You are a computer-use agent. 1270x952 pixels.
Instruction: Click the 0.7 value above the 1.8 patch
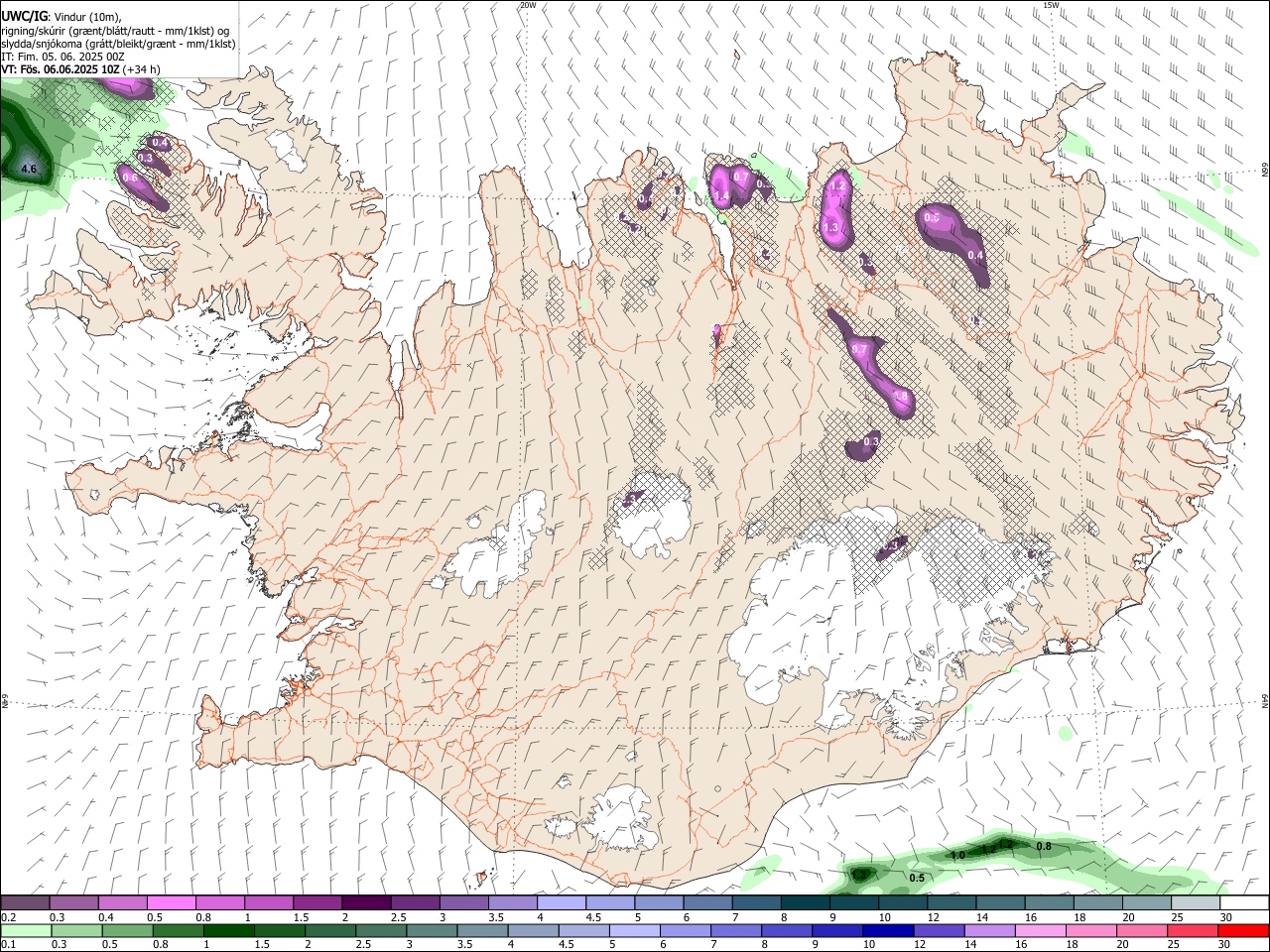[860, 349]
